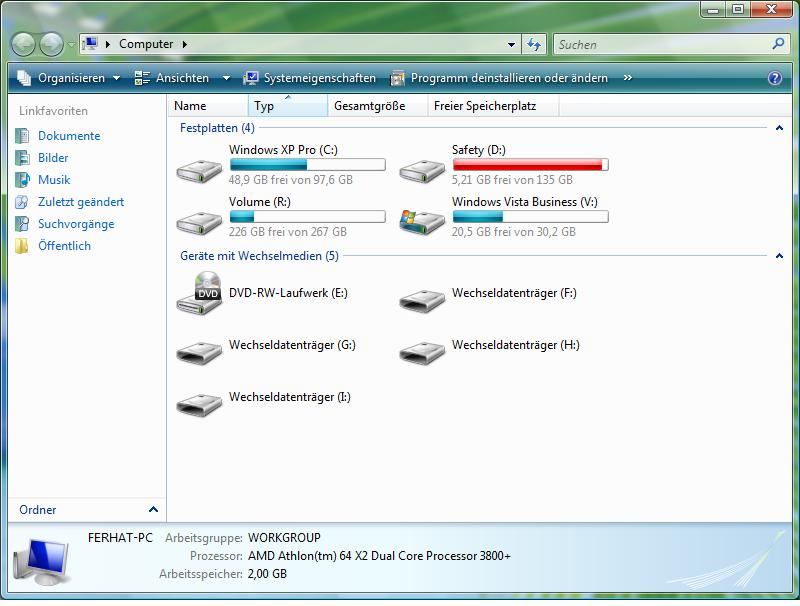
Task: Select DVD-RW-Laufwerk (E:) icon
Action: (x=199, y=293)
